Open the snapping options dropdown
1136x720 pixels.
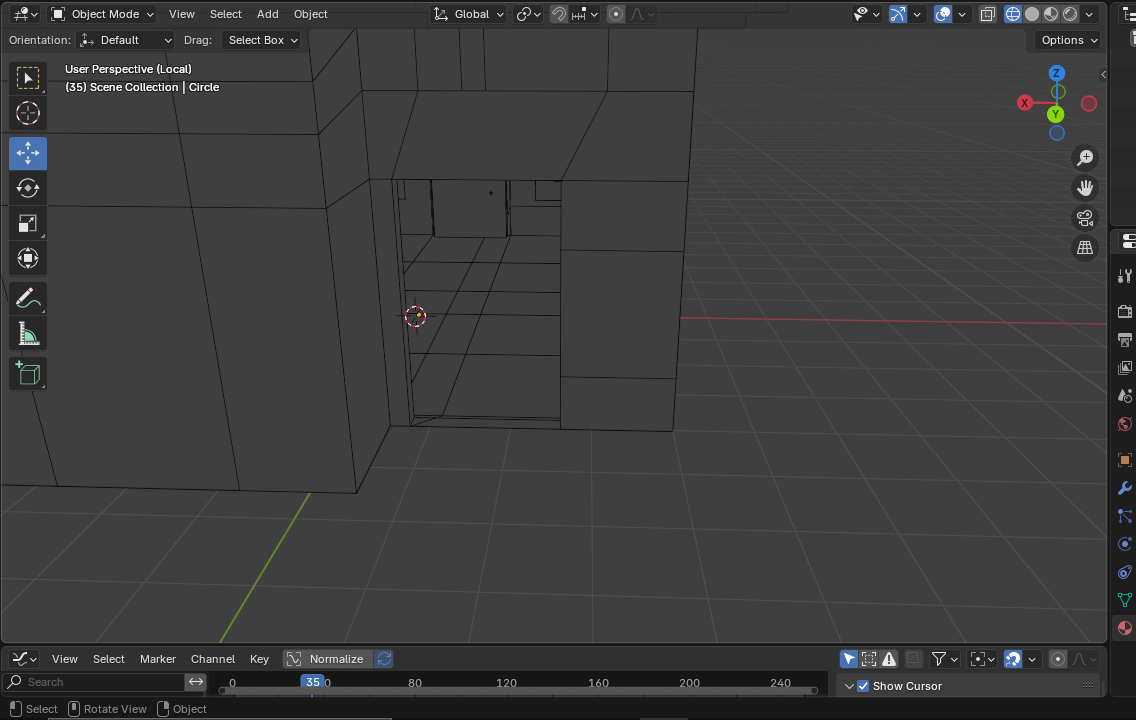pos(585,14)
